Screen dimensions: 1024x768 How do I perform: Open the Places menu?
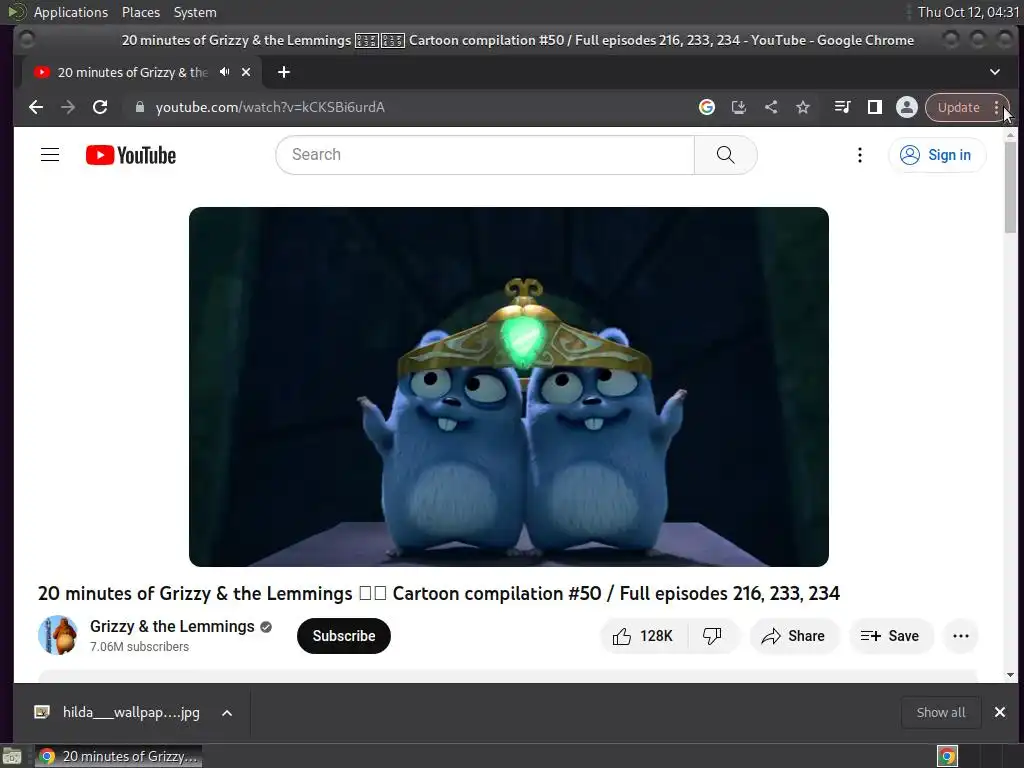coord(140,12)
